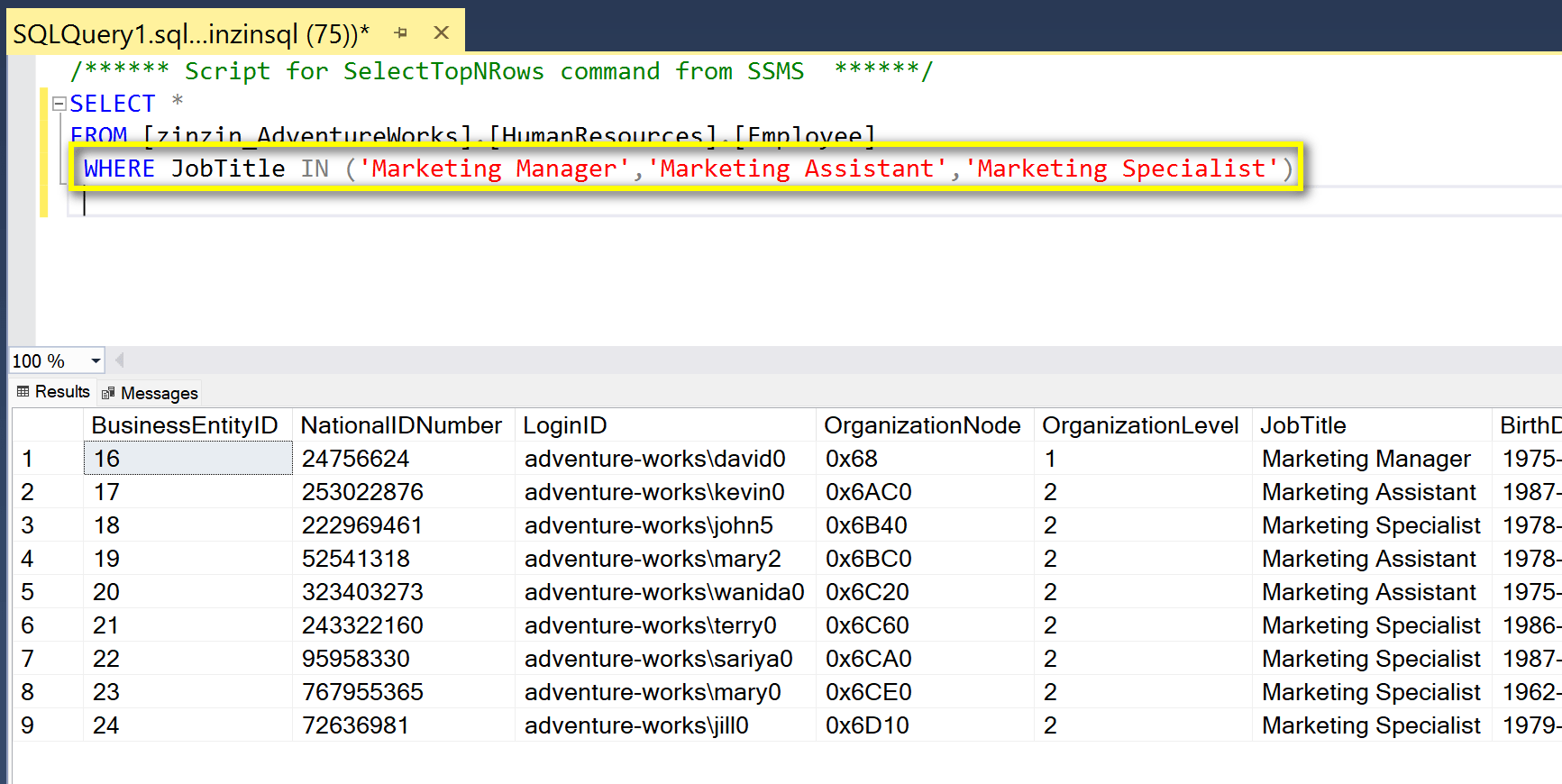
Task: Click the BusinessEntityID cell 16
Action: pyautogui.click(x=187, y=459)
